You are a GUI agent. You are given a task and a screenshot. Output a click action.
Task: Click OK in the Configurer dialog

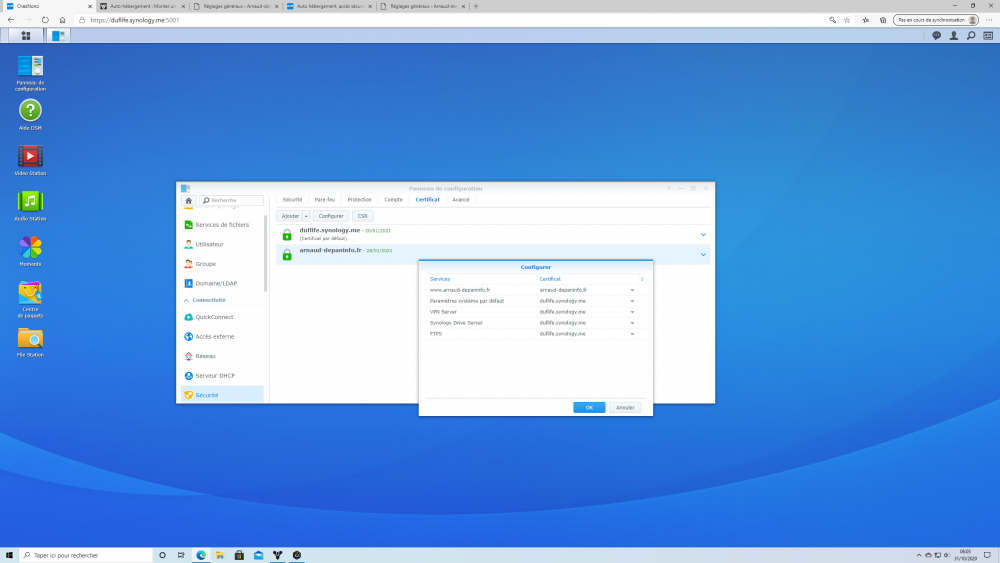pos(589,407)
